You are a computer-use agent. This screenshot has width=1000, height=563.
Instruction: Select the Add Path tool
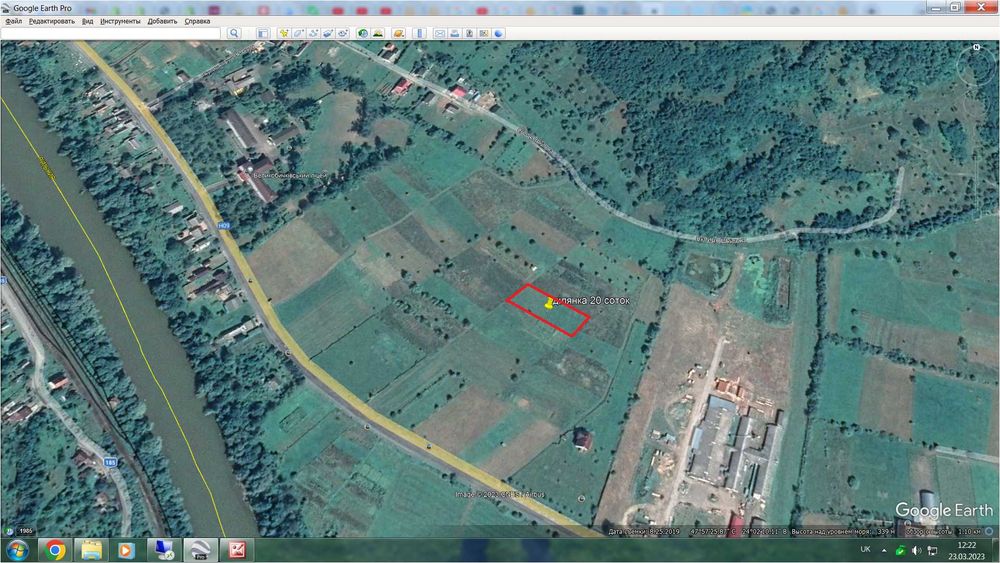click(x=313, y=33)
